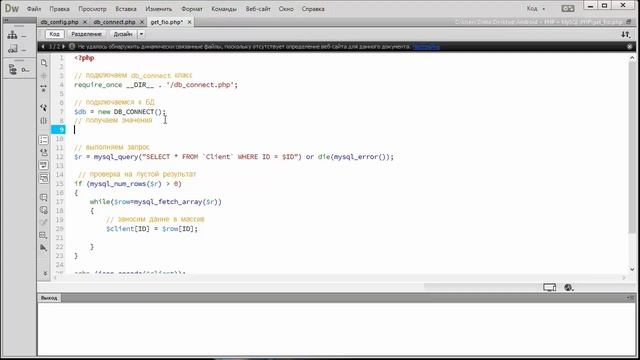Open the Дизайн view dropdown arrow
This screenshot has width=640, height=360.
141,34
